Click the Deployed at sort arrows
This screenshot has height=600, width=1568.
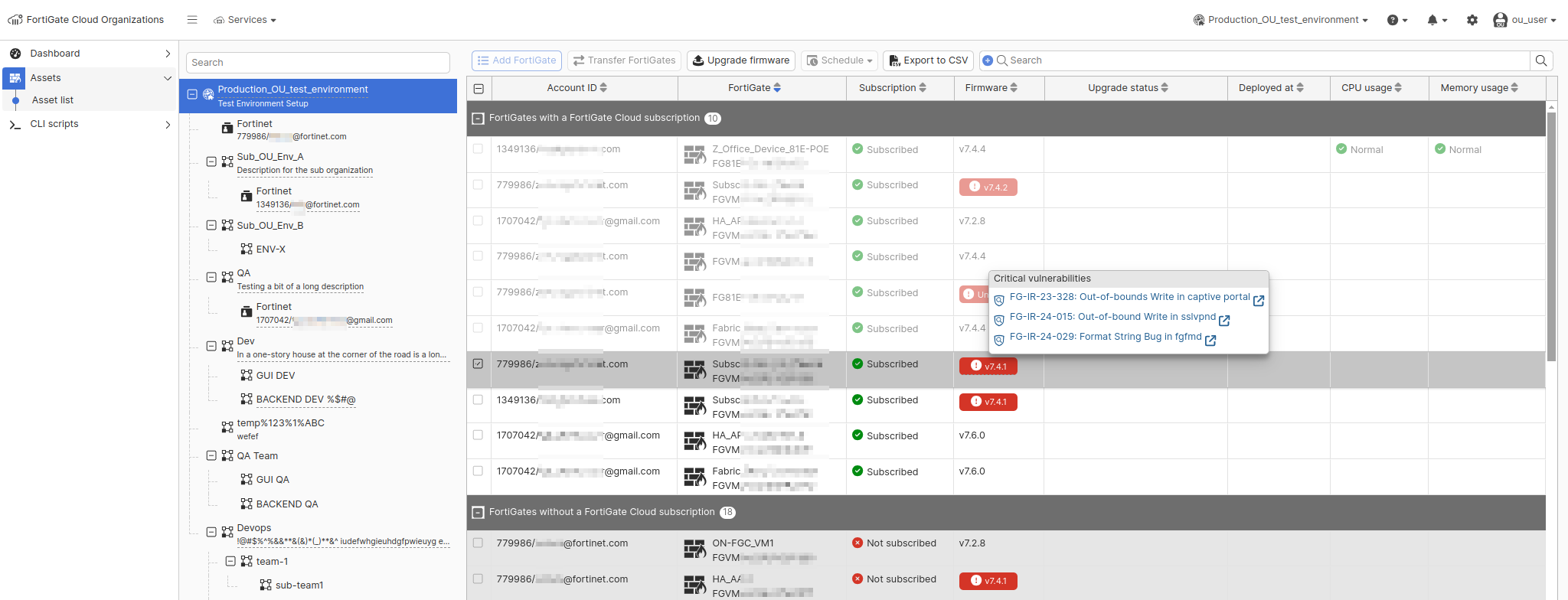coord(1300,88)
